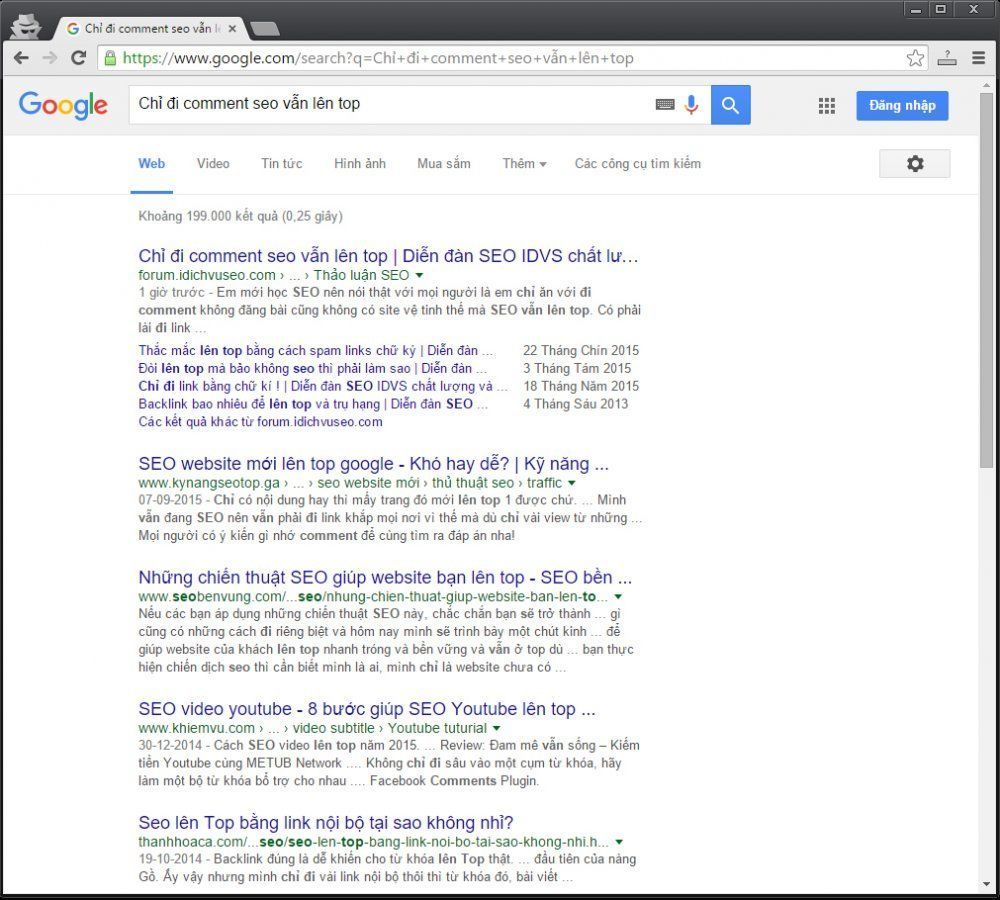Image resolution: width=1000 pixels, height=900 pixels.
Task: Click the Google logo
Action: [63, 105]
